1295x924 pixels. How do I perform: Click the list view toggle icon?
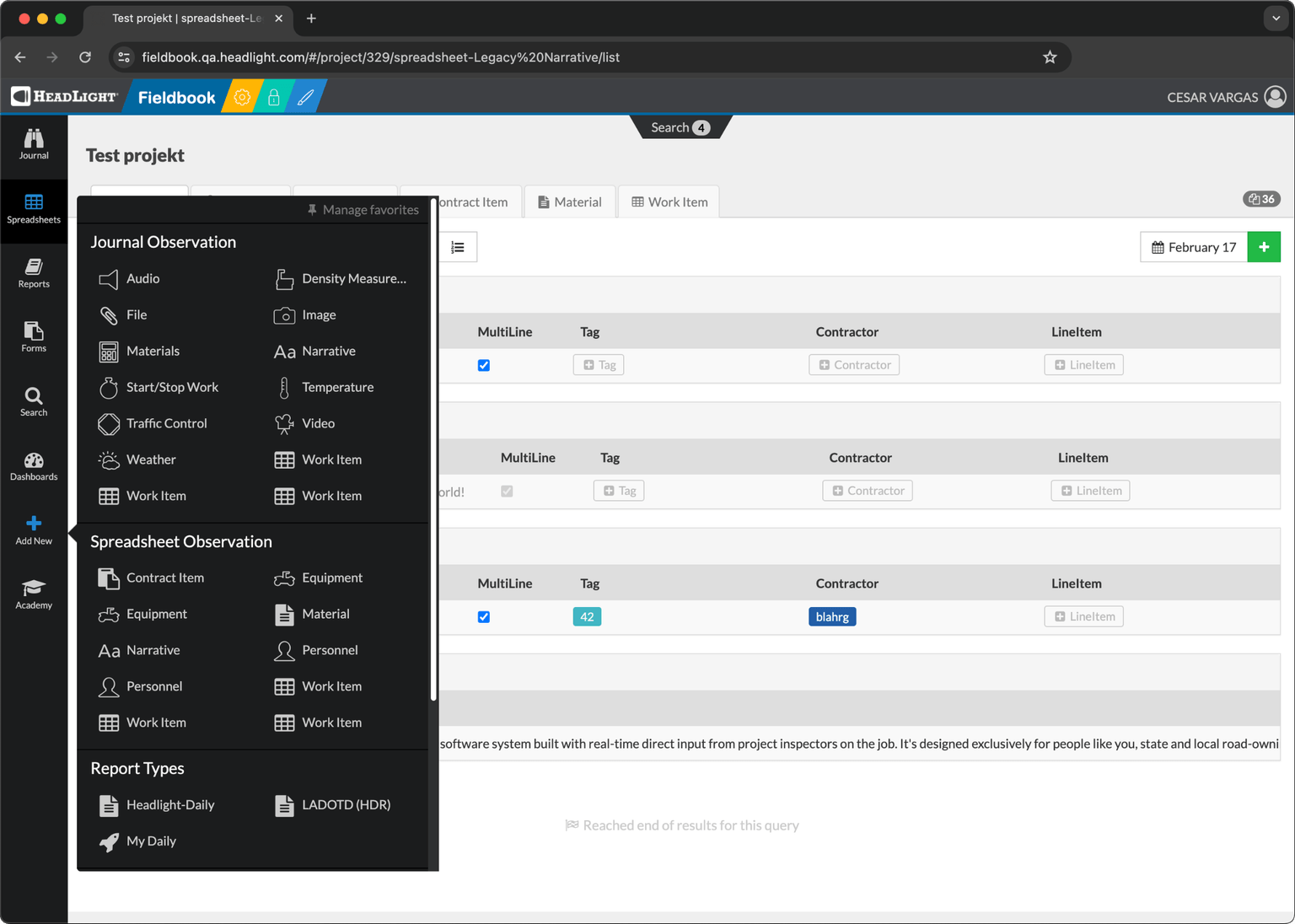[458, 247]
